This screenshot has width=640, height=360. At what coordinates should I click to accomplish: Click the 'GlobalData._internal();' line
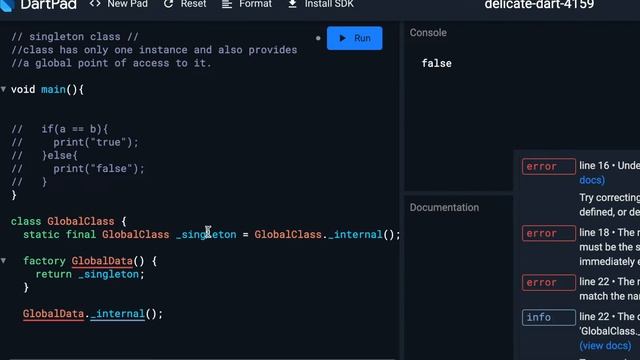click(93, 314)
